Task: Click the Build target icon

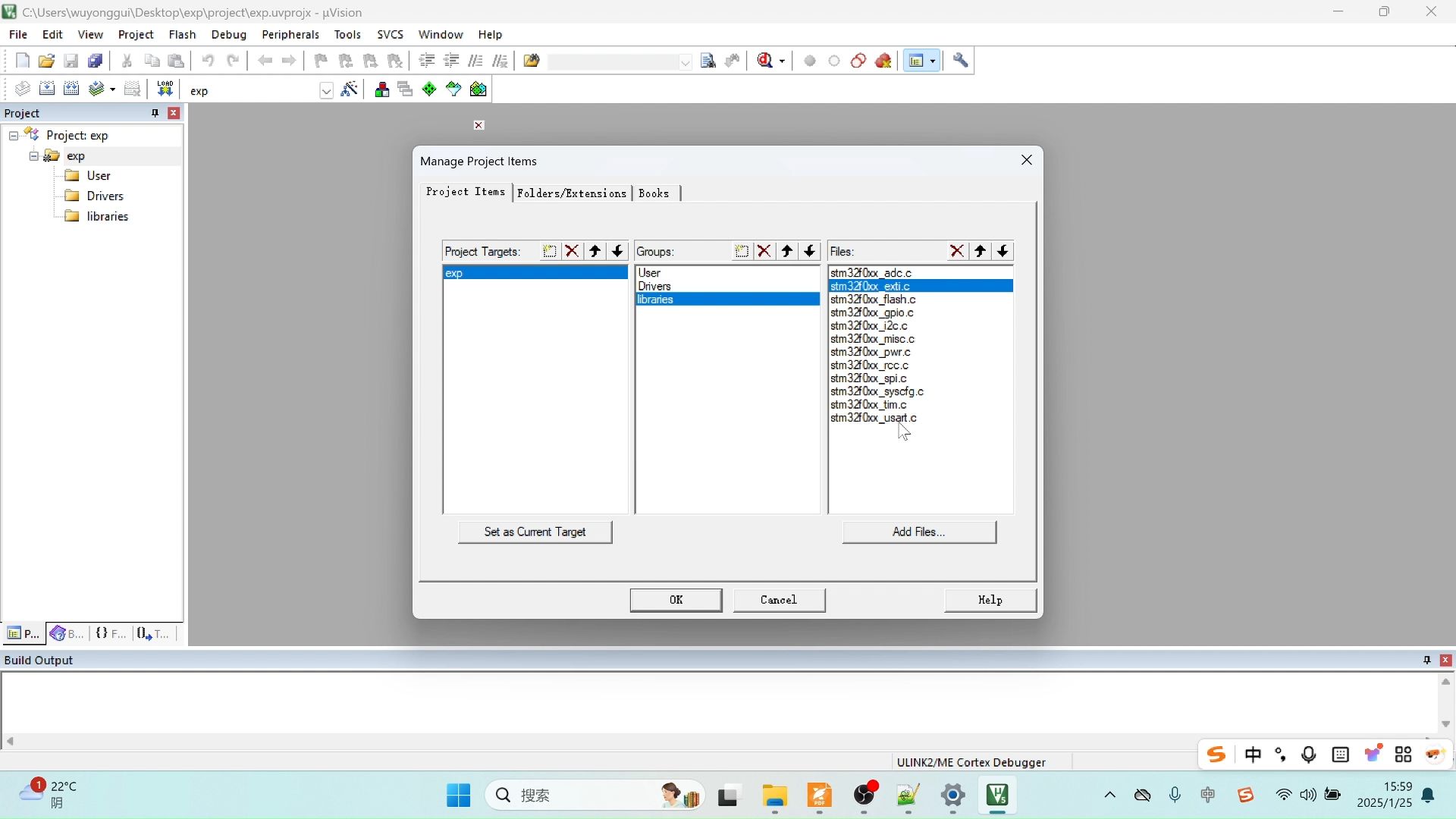Action: click(47, 89)
